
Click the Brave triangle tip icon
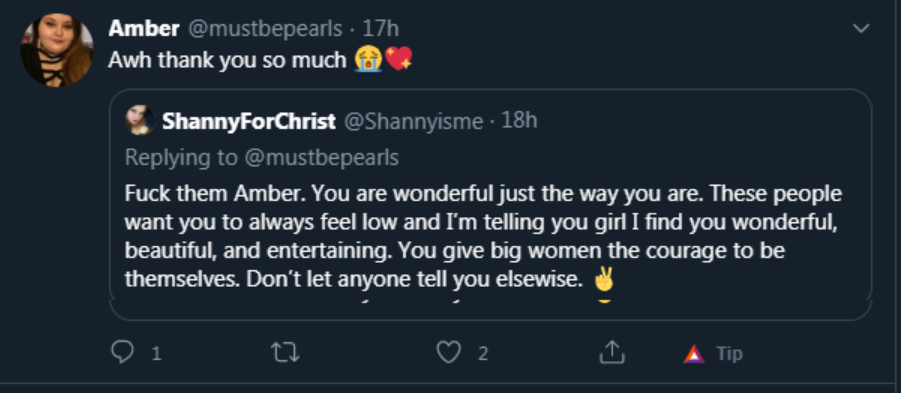694,353
